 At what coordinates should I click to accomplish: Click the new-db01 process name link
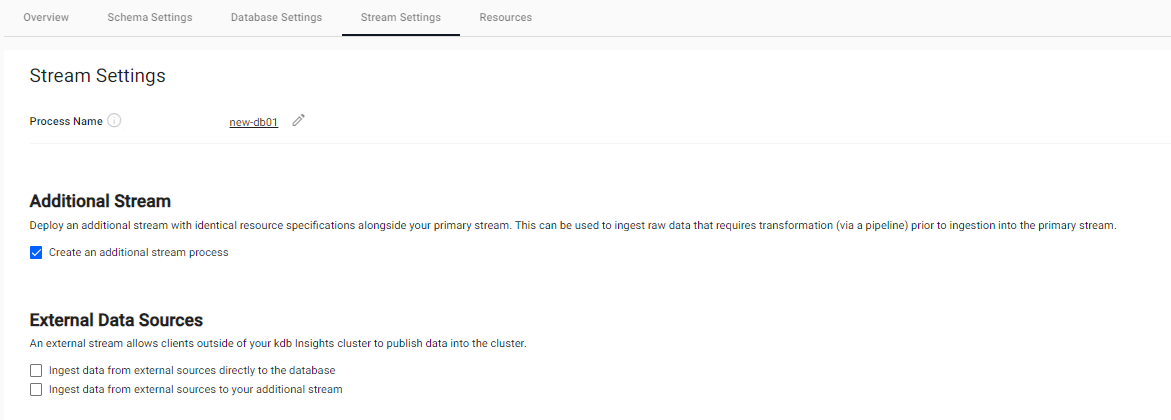pos(254,122)
